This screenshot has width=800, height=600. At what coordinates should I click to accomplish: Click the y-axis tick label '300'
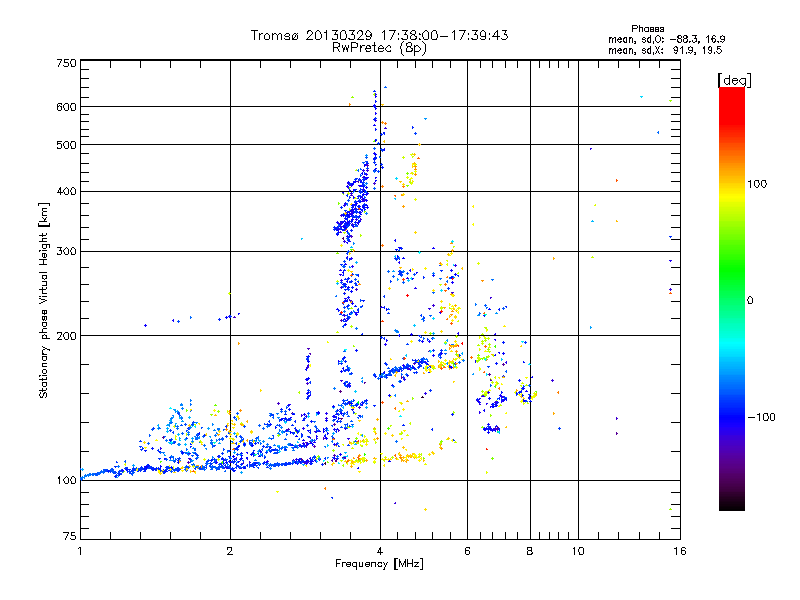click(66, 252)
